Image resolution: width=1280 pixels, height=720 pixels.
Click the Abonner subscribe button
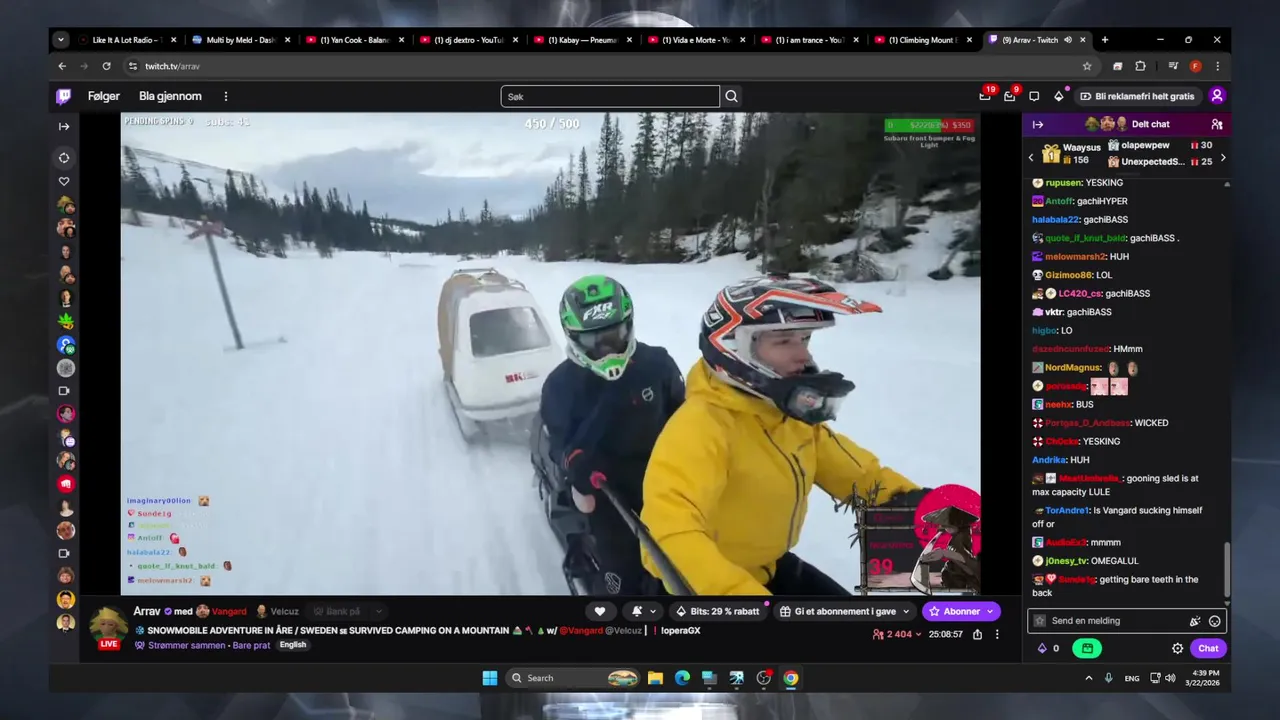click(x=961, y=611)
